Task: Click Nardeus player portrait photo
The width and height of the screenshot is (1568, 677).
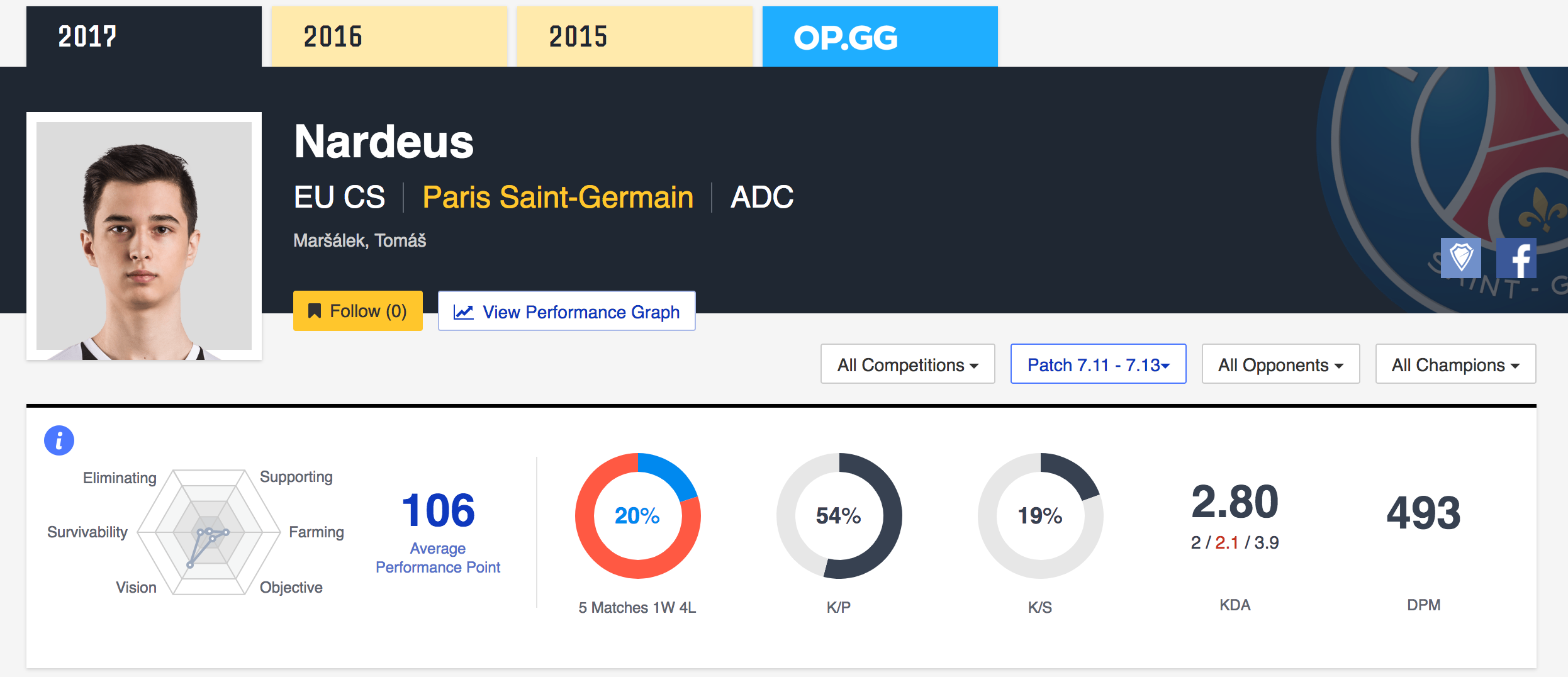Action: pyautogui.click(x=144, y=236)
